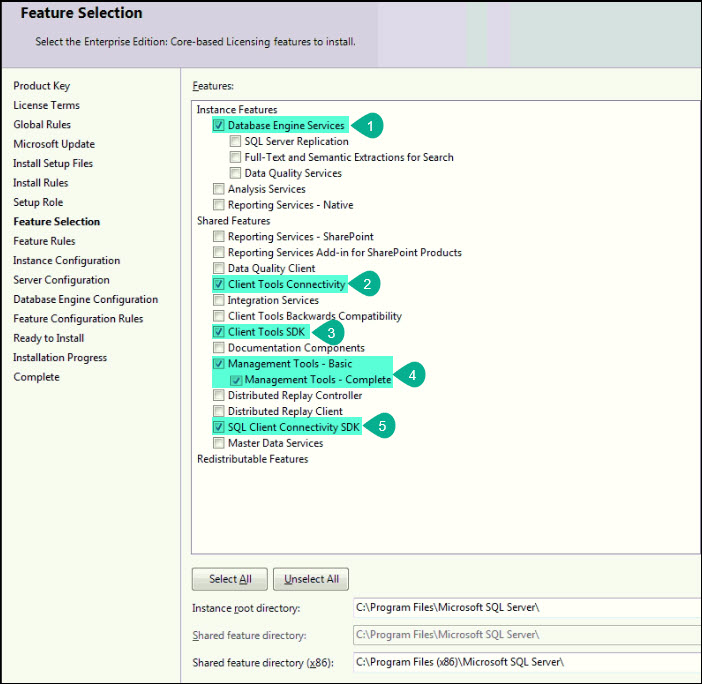Screen dimensions: 702x684
Task: Select the Integration Services label
Action: pos(273,300)
